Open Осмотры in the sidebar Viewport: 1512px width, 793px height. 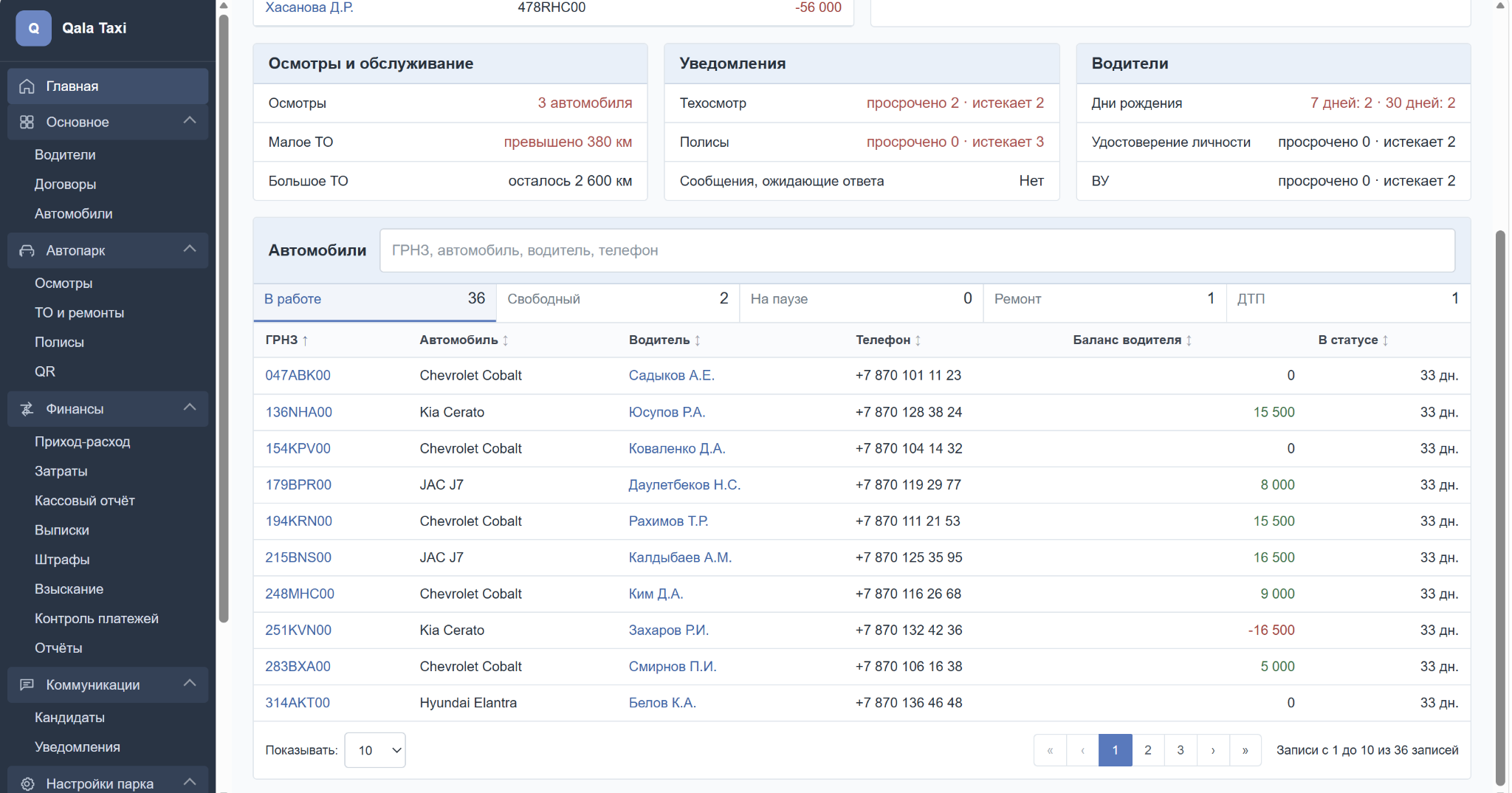(x=63, y=284)
